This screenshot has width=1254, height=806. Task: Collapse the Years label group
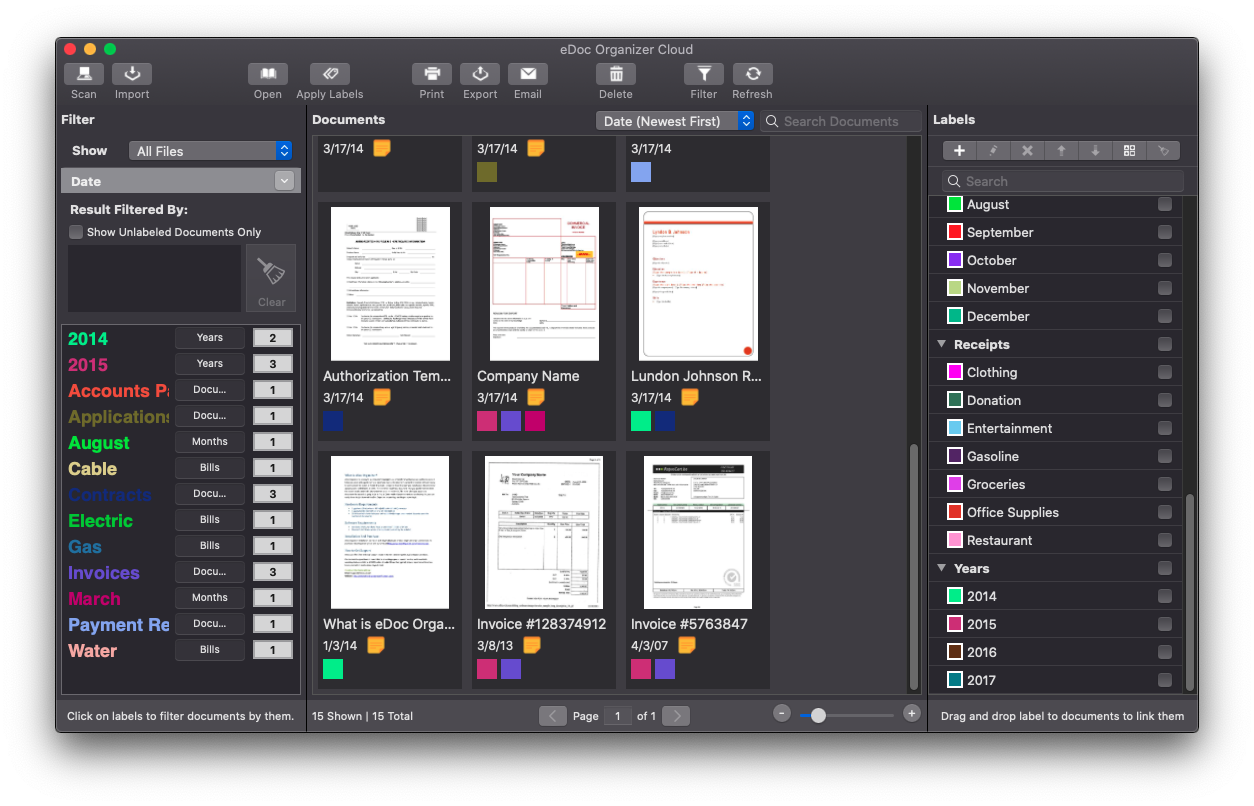click(940, 568)
